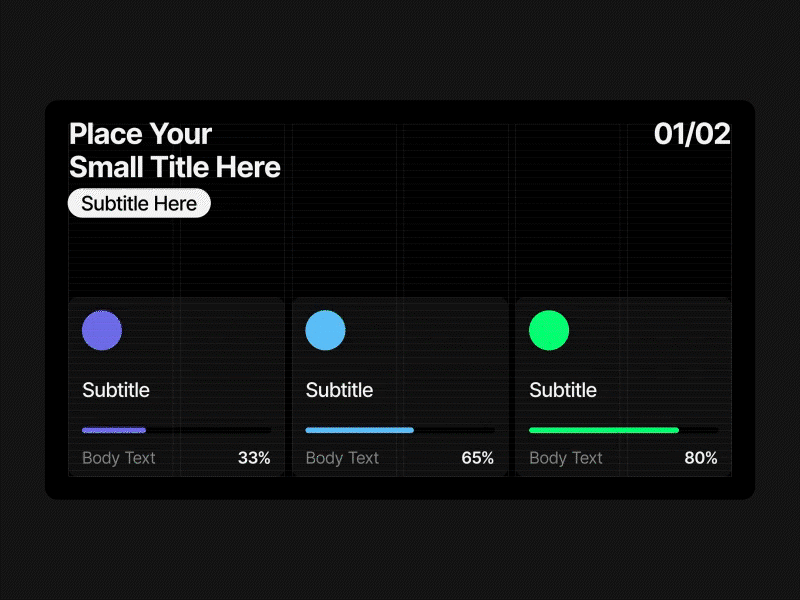
Task: Click the blue circle icon
Action: (x=325, y=330)
